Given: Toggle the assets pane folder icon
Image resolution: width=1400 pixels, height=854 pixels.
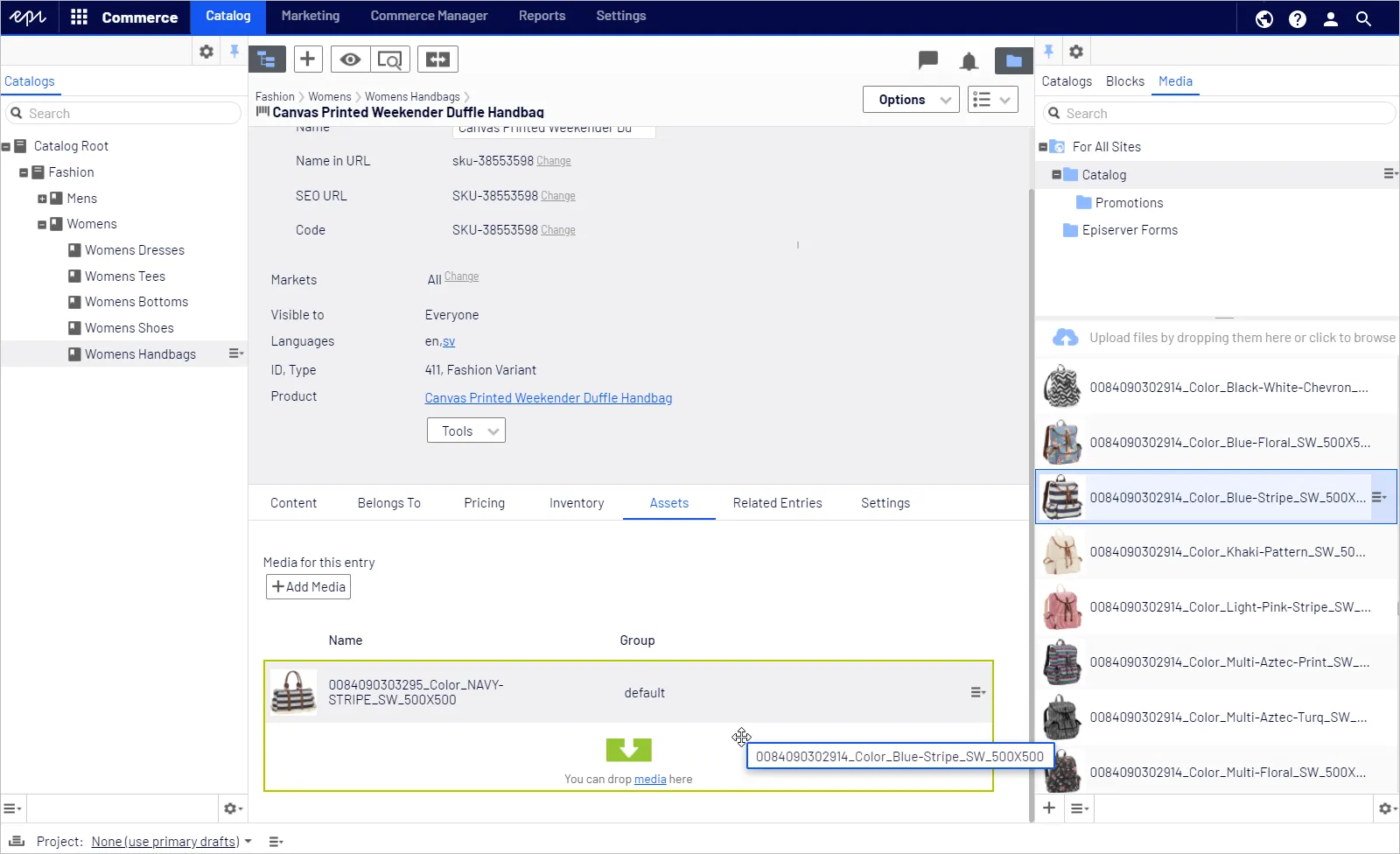Looking at the screenshot, I should click(x=1013, y=60).
